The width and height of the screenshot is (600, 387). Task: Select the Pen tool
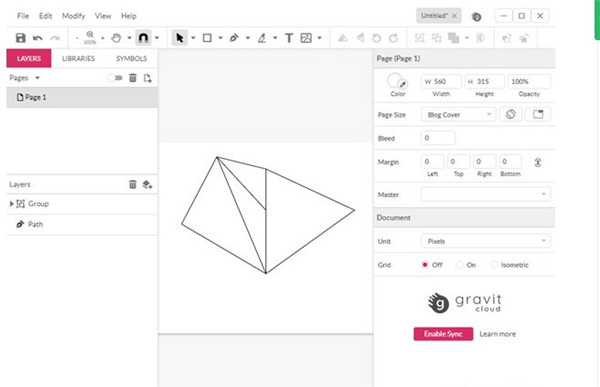point(234,38)
